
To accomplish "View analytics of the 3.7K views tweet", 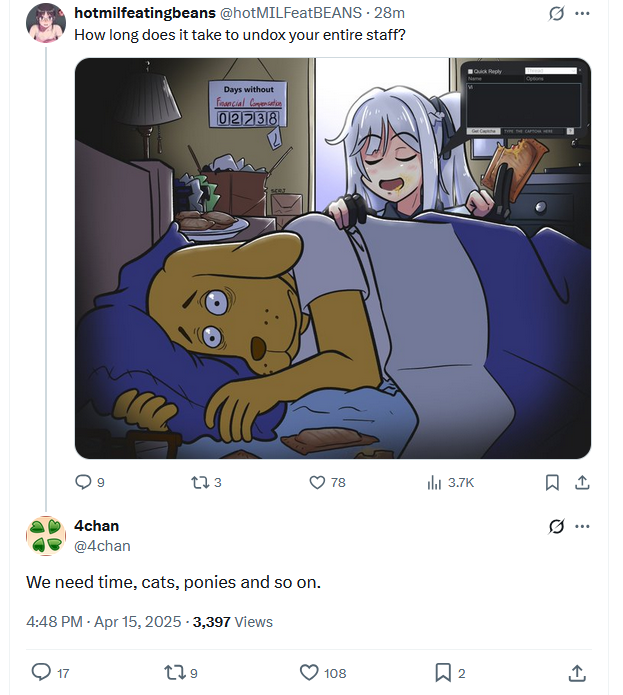I will (435, 482).
